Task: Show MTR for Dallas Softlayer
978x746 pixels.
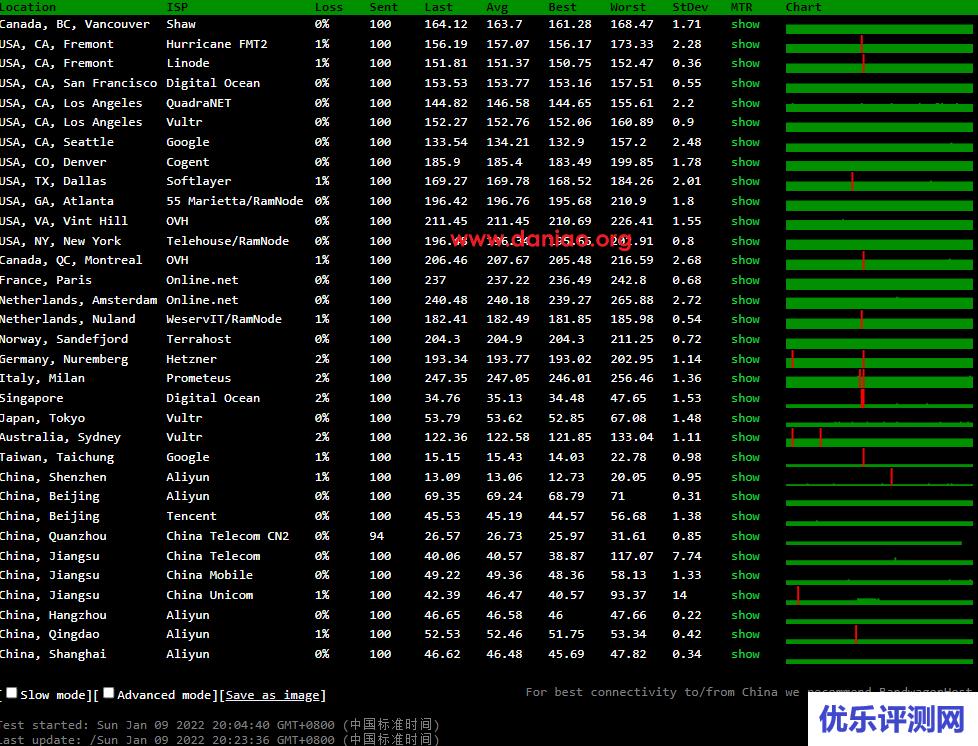Action: tap(745, 181)
